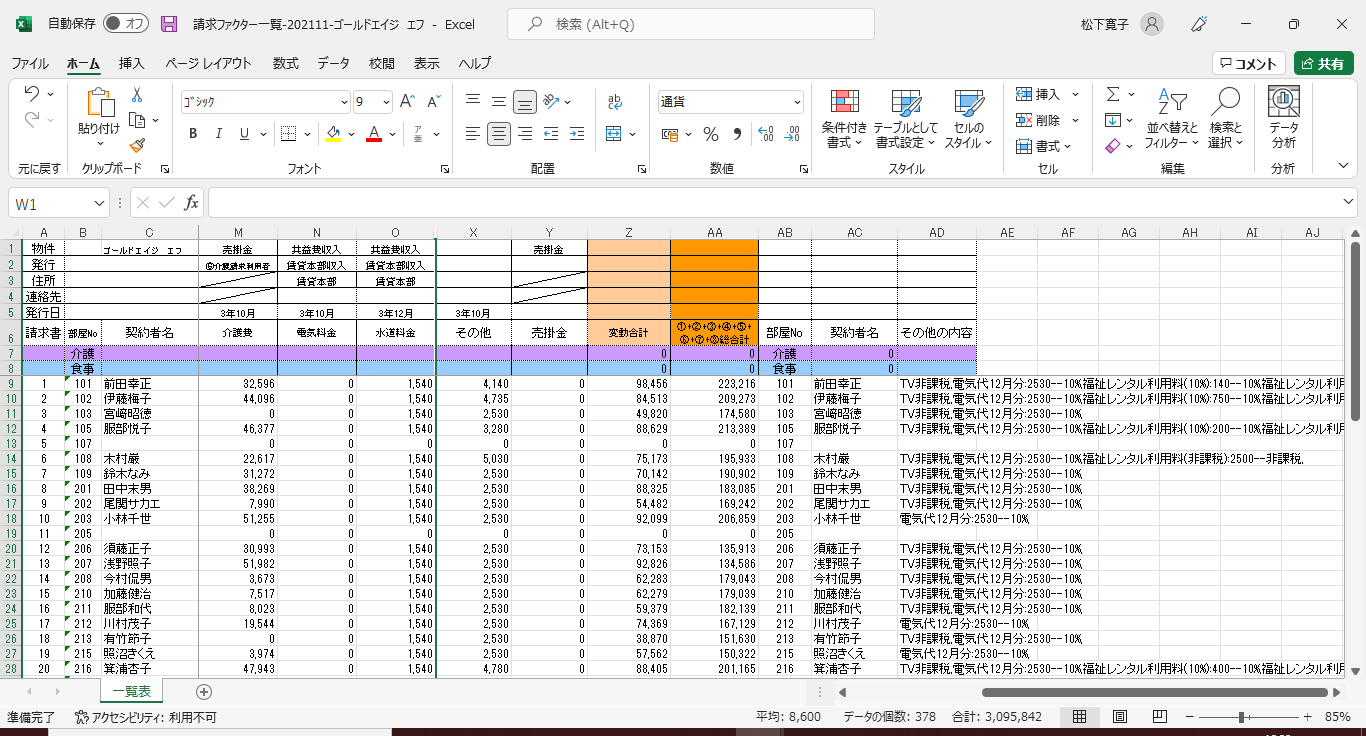Open the number format dropdown
Viewport: 1366px width, 736px height.
[797, 102]
